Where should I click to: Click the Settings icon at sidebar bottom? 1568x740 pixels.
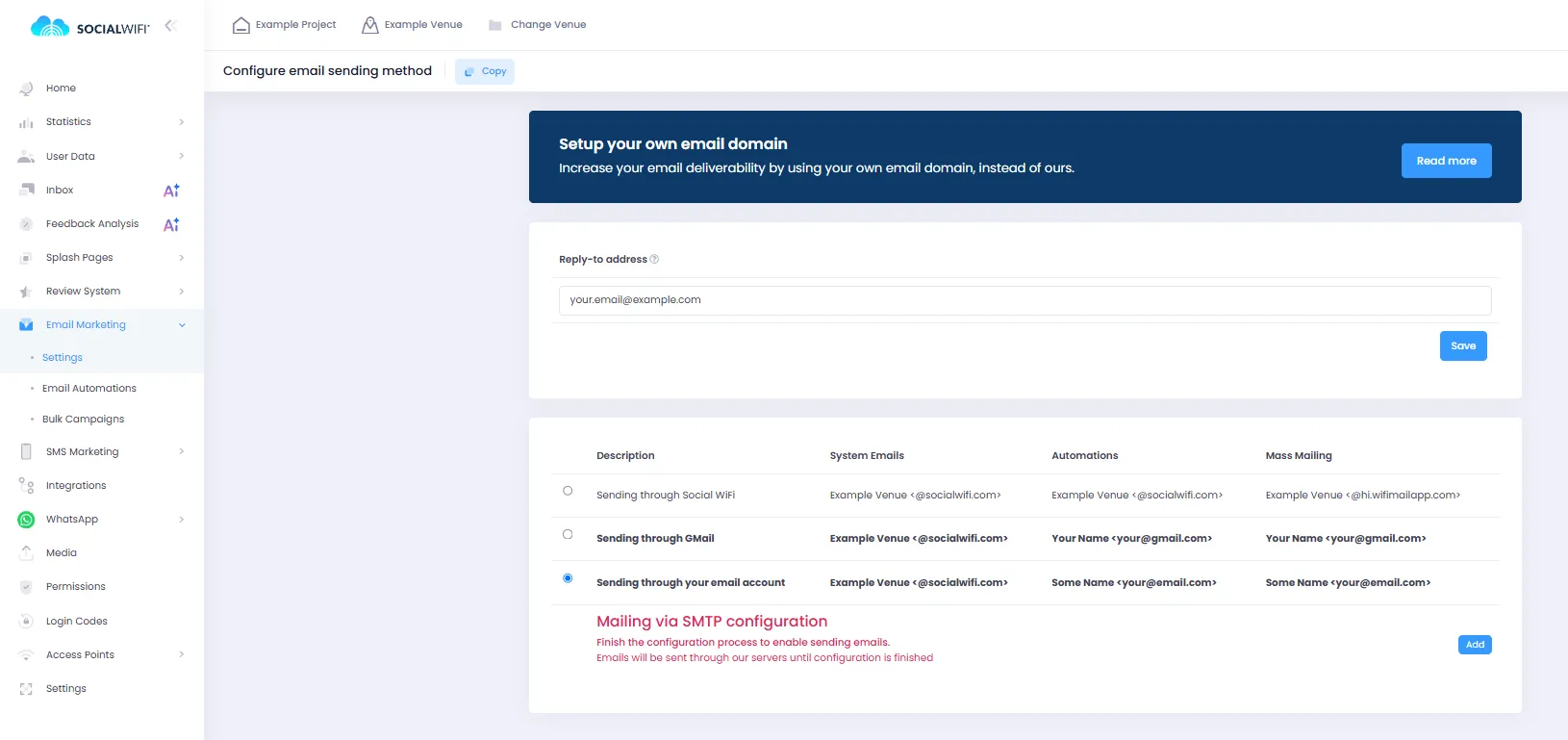pos(26,689)
